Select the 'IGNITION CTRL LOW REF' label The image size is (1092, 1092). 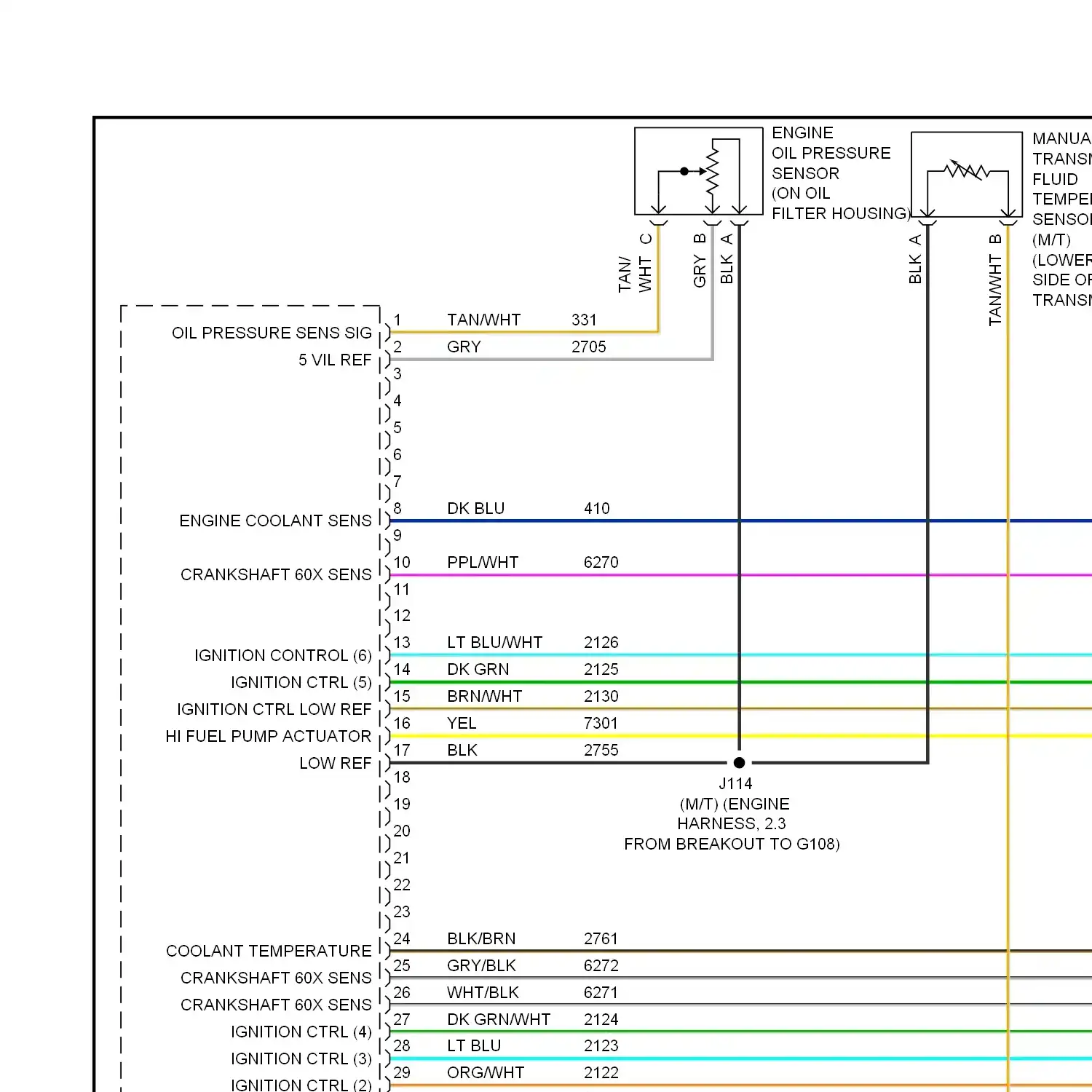[274, 709]
